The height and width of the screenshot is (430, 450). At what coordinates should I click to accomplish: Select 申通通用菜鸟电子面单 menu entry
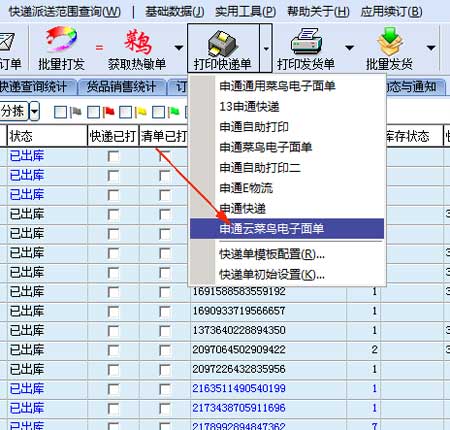pyautogui.click(x=287, y=86)
